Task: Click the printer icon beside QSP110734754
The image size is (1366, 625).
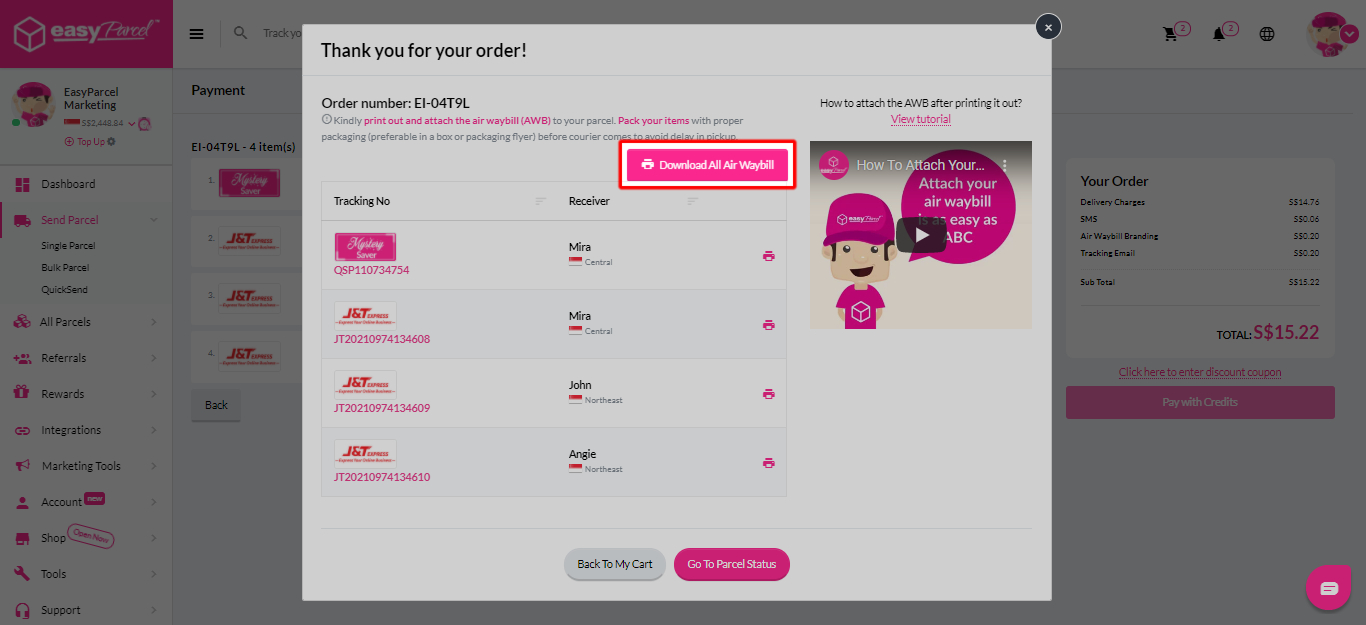Action: pos(768,255)
